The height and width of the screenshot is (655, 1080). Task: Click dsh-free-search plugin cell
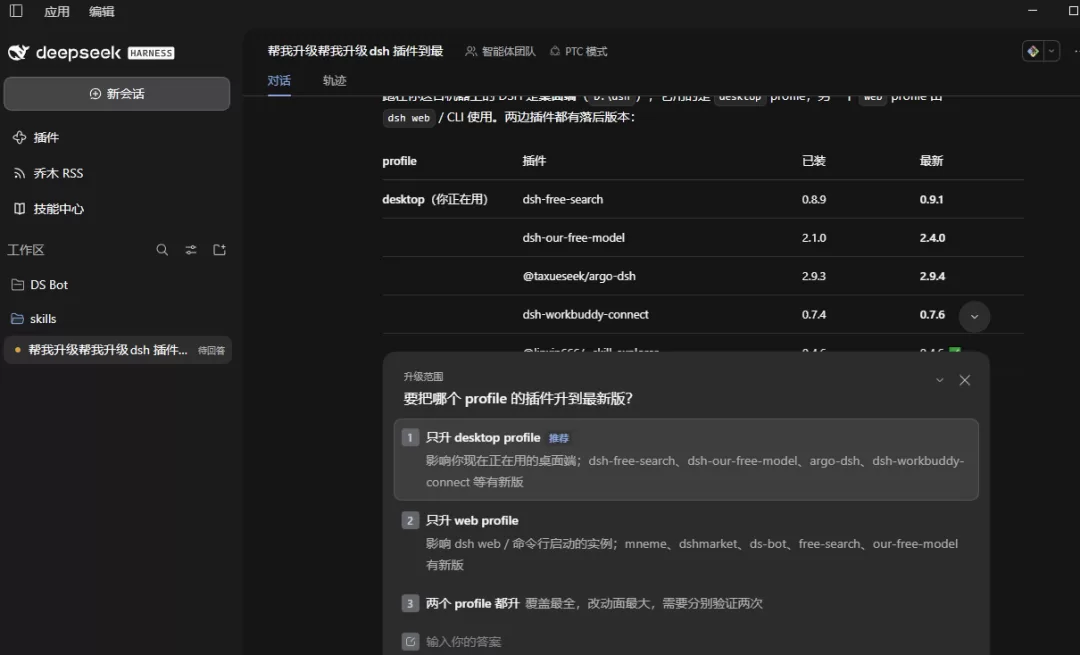(x=563, y=199)
